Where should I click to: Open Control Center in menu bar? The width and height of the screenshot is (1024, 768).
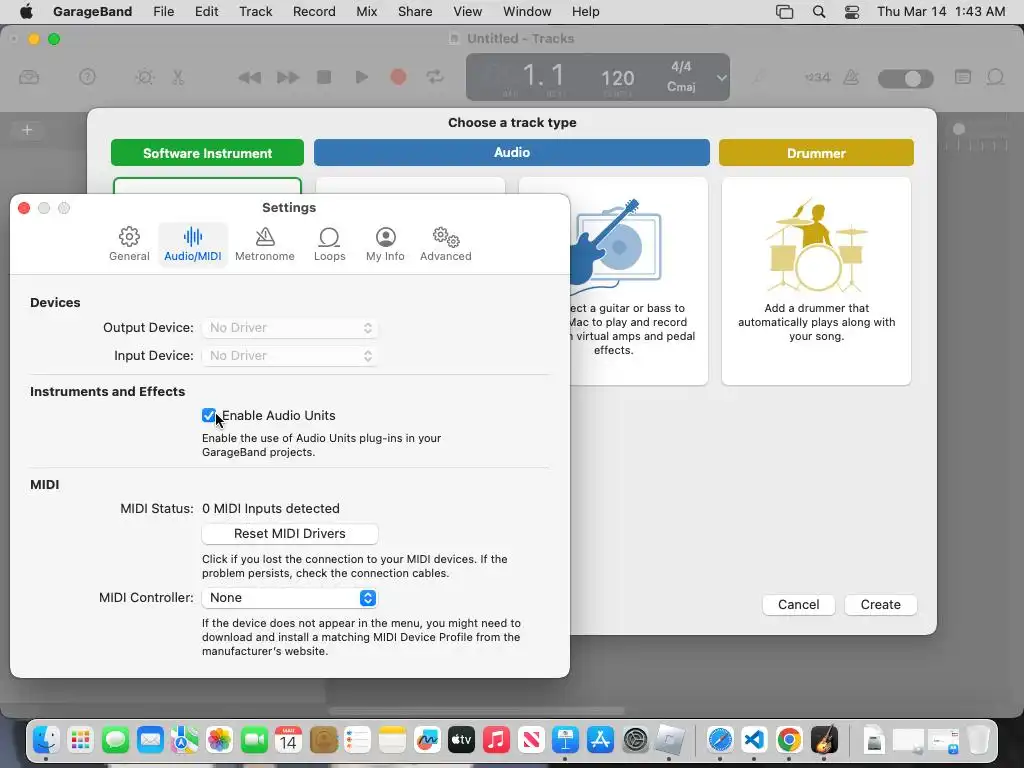tap(852, 12)
